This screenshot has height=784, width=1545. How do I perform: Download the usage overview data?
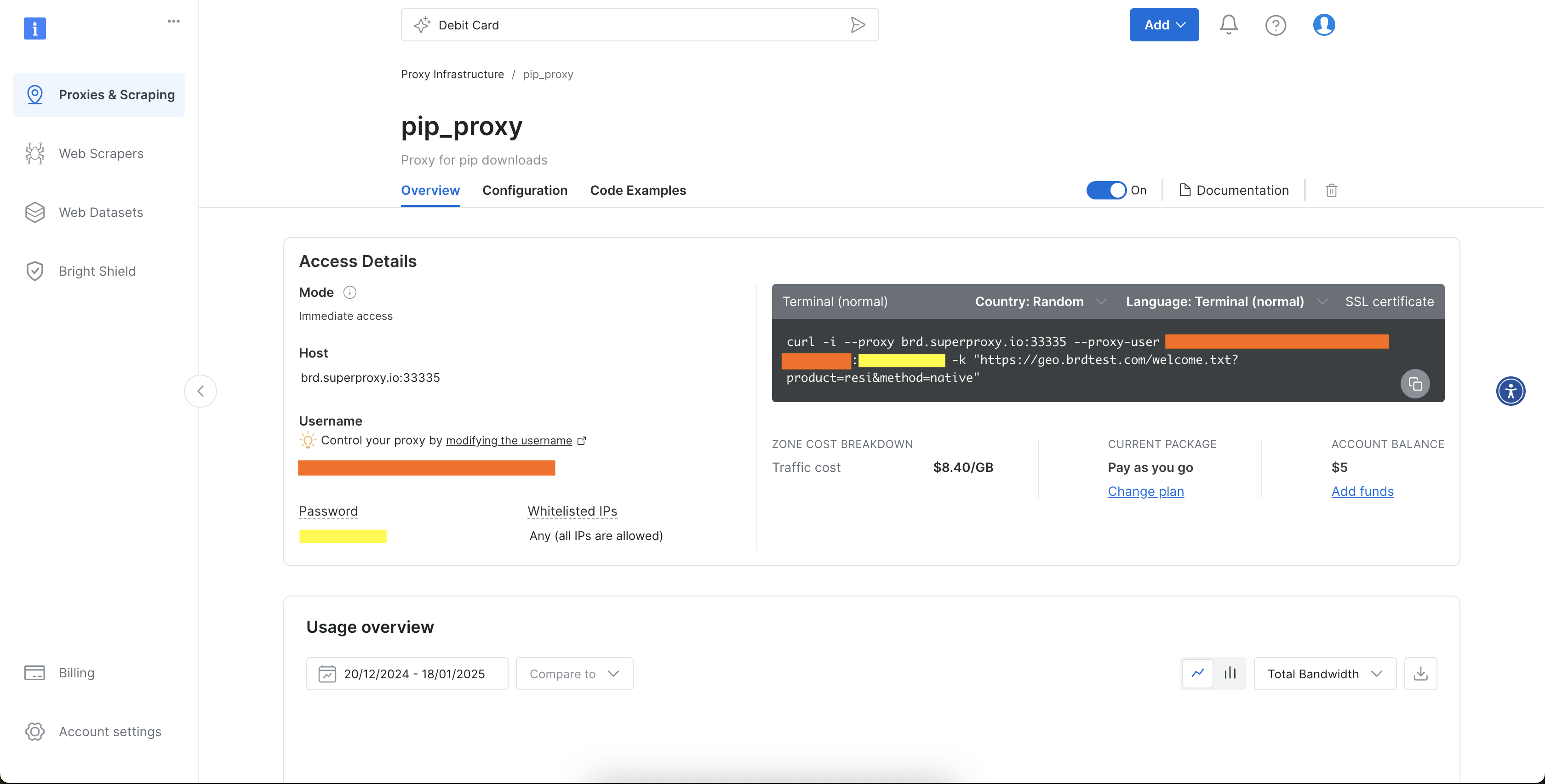coord(1421,673)
